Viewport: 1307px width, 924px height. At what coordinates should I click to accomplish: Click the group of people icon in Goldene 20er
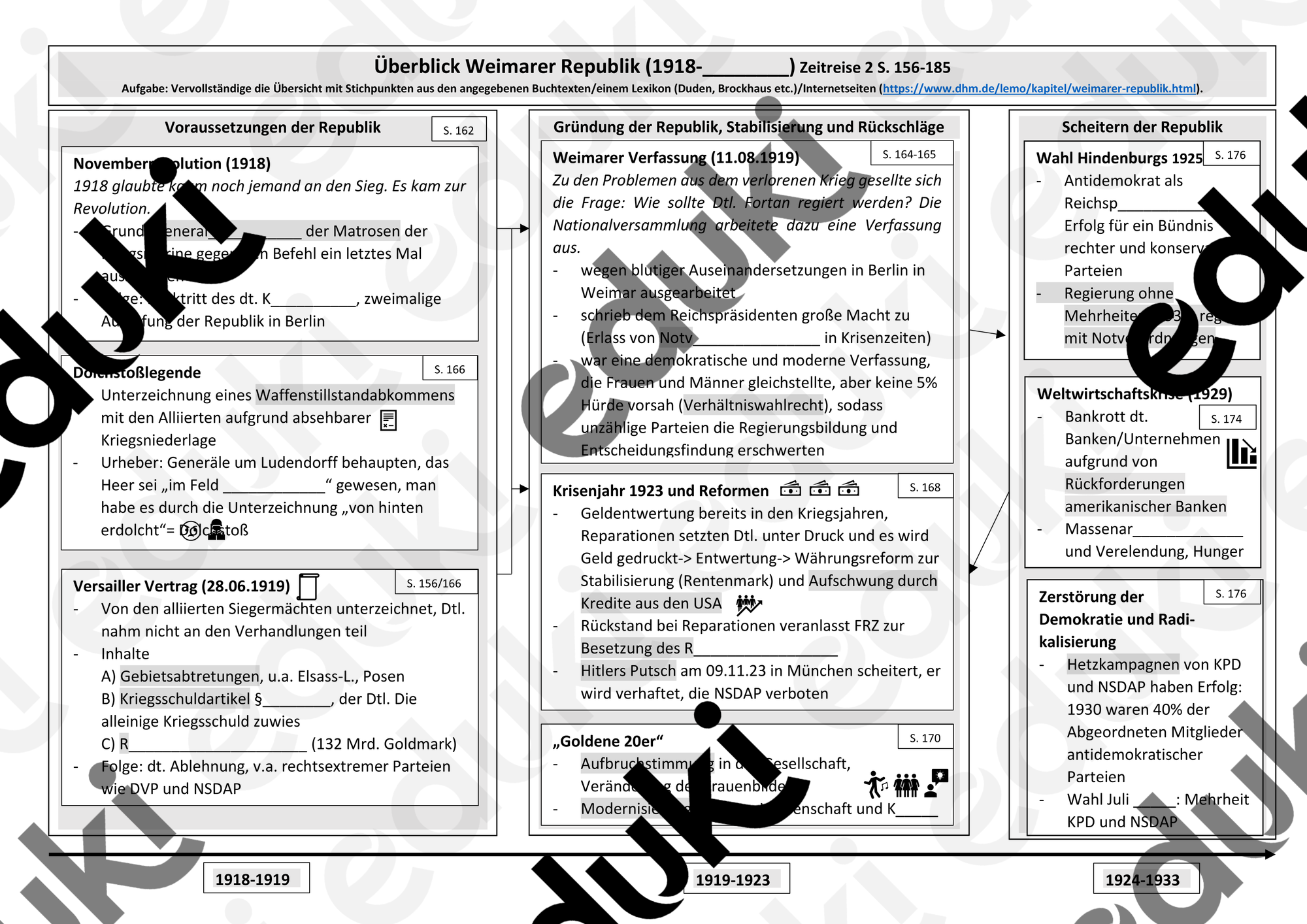(x=906, y=785)
